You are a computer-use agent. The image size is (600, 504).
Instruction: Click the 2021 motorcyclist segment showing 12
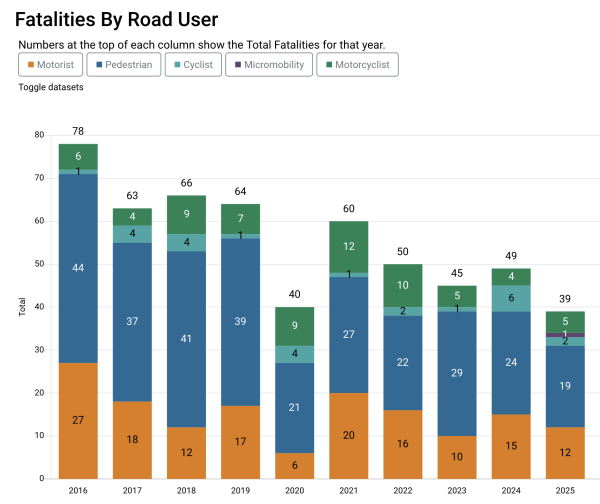point(348,247)
